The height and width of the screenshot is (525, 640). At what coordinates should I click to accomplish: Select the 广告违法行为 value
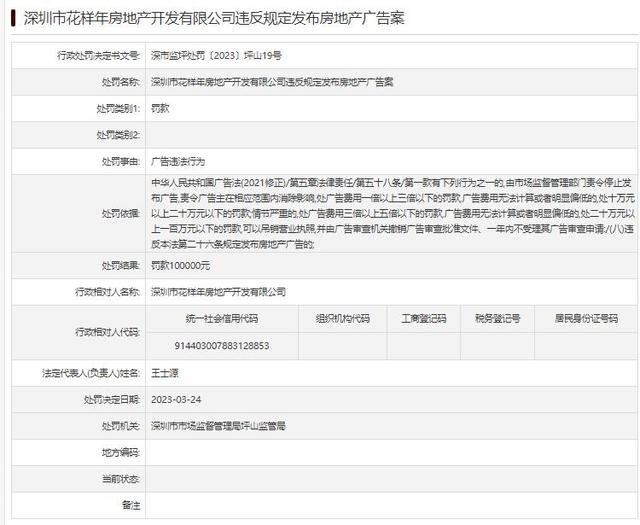(x=178, y=162)
